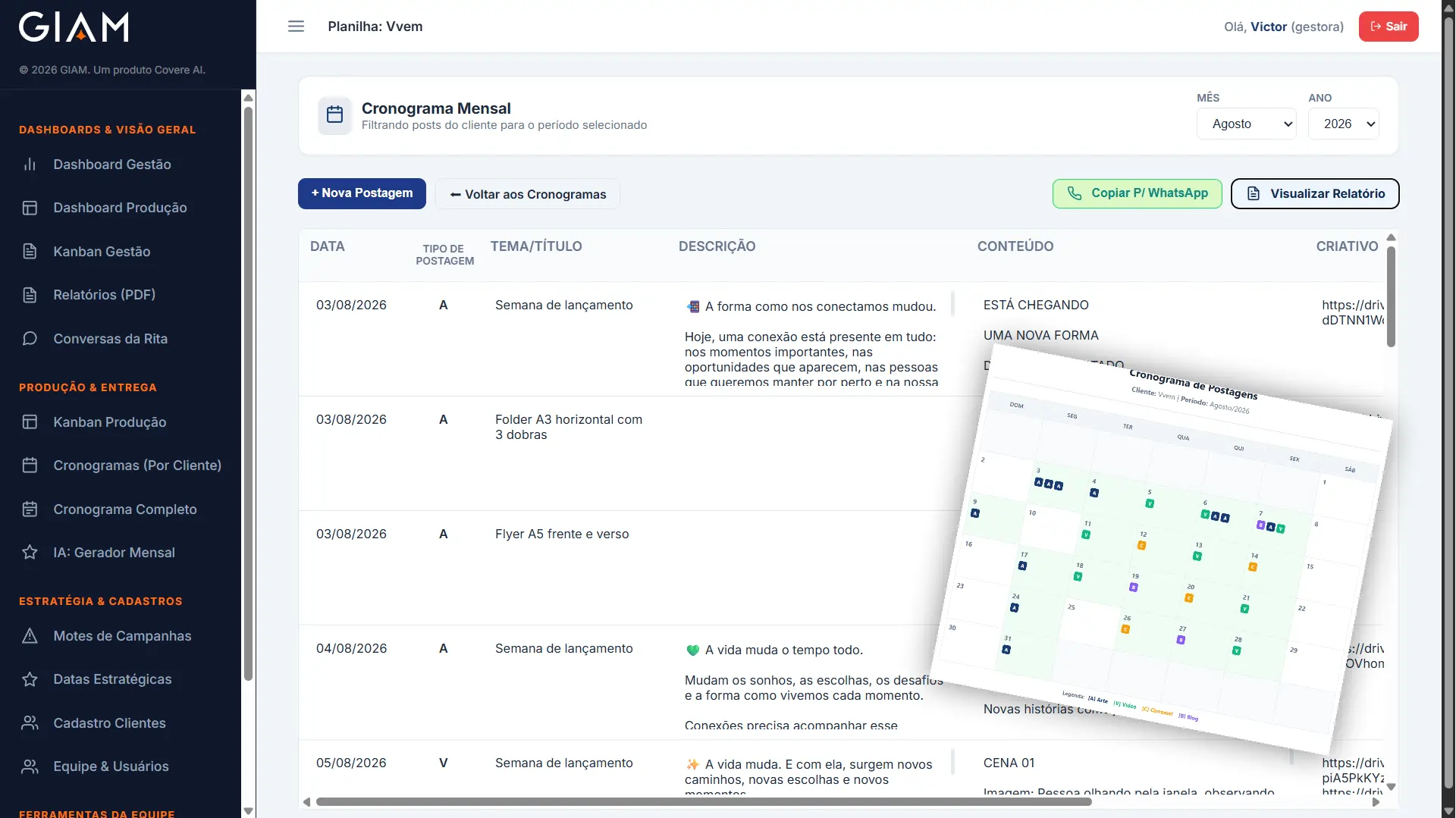
Task: Open the Mês dropdown showing Agosto
Action: click(x=1246, y=124)
